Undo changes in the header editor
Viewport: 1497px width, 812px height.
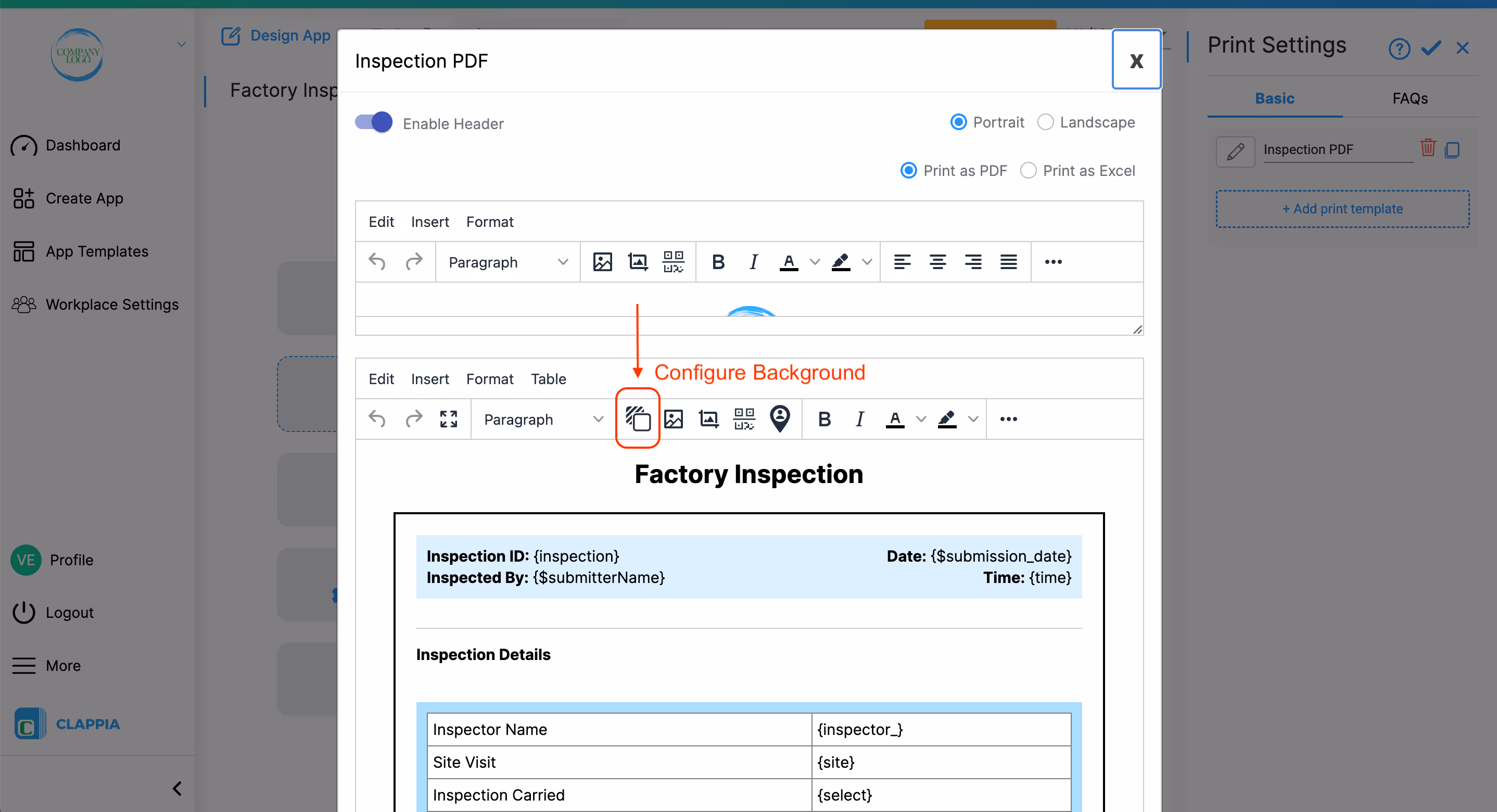point(377,262)
